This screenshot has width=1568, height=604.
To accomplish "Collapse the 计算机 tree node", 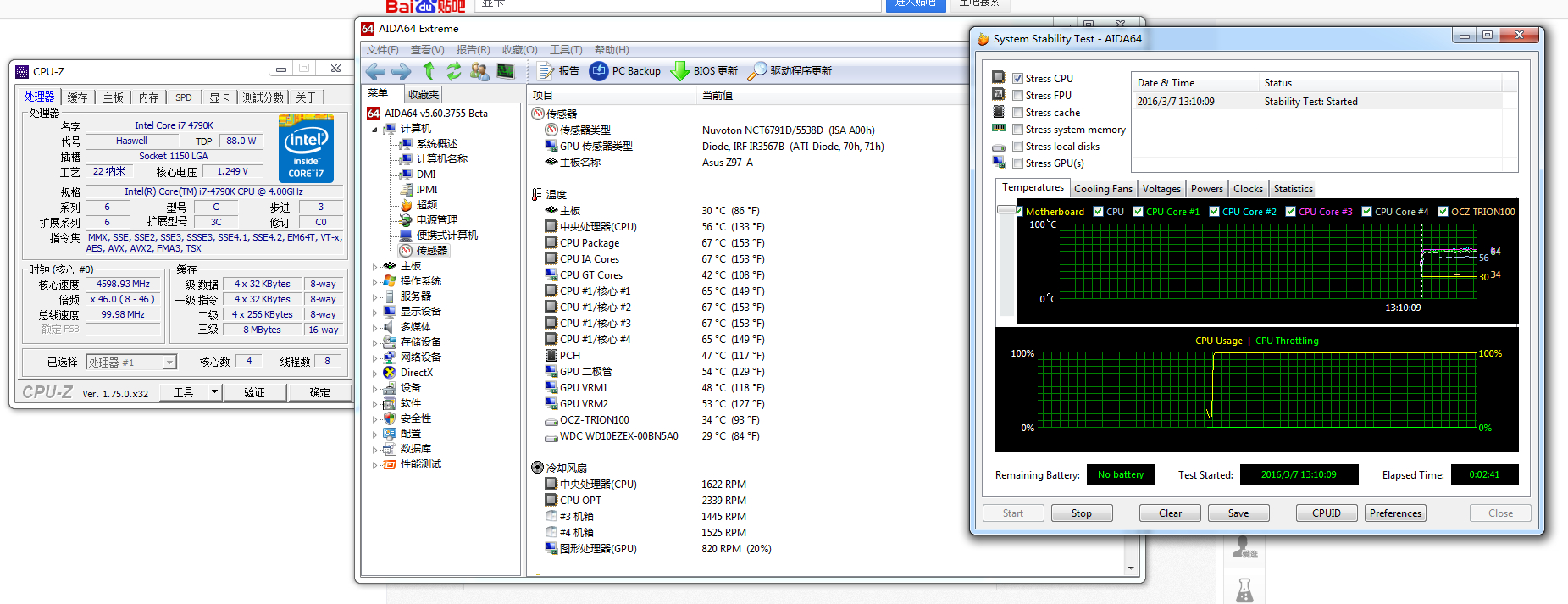I will [374, 130].
